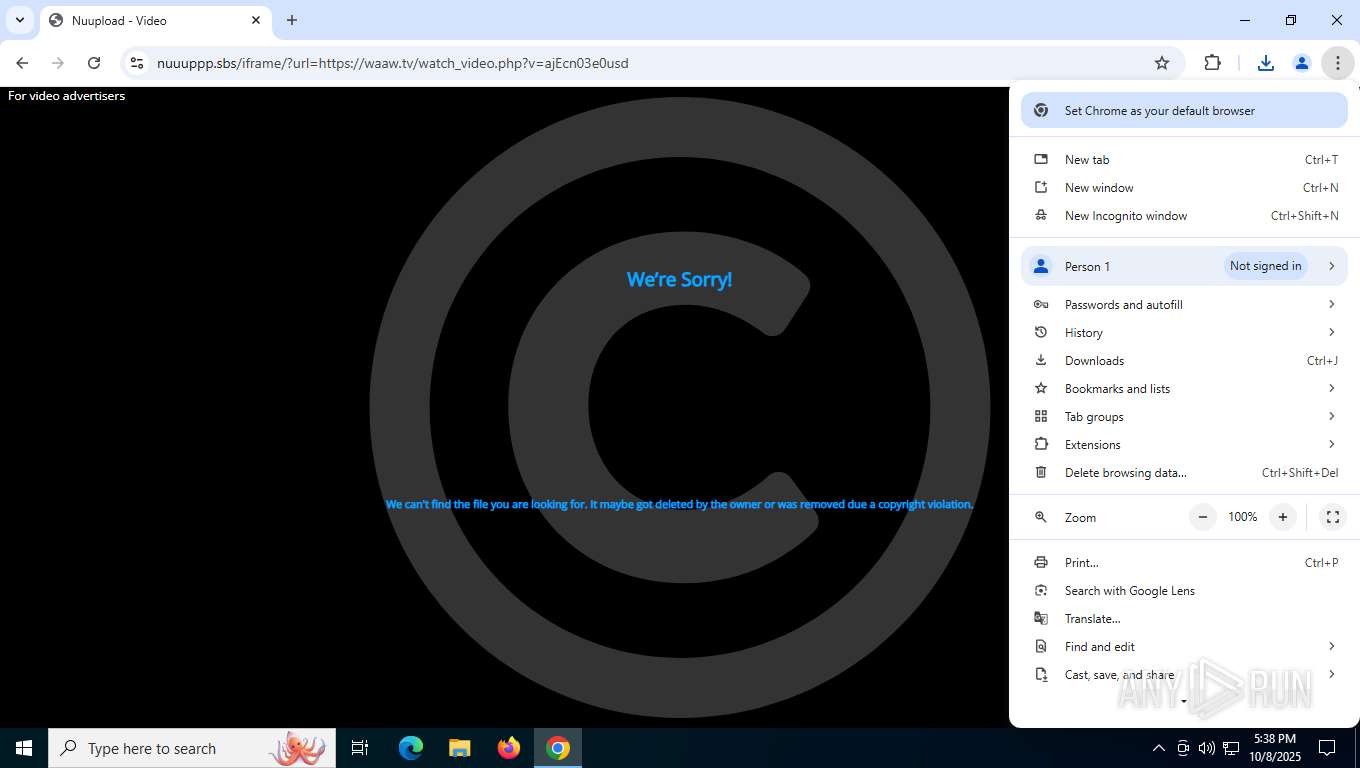Open Task View on the taskbar
Viewport: 1360px width, 768px height.
tap(360, 748)
